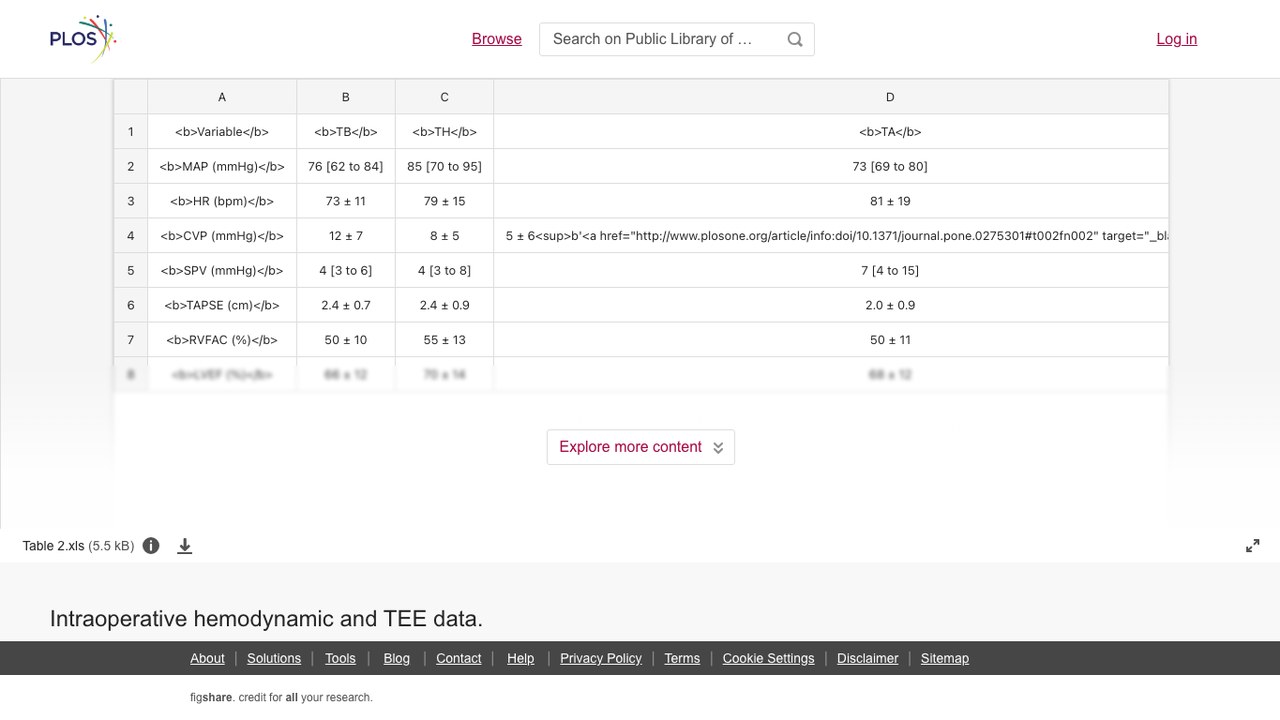Open the Contact footer link
Screen dimensions: 1280x720
[x=459, y=658]
